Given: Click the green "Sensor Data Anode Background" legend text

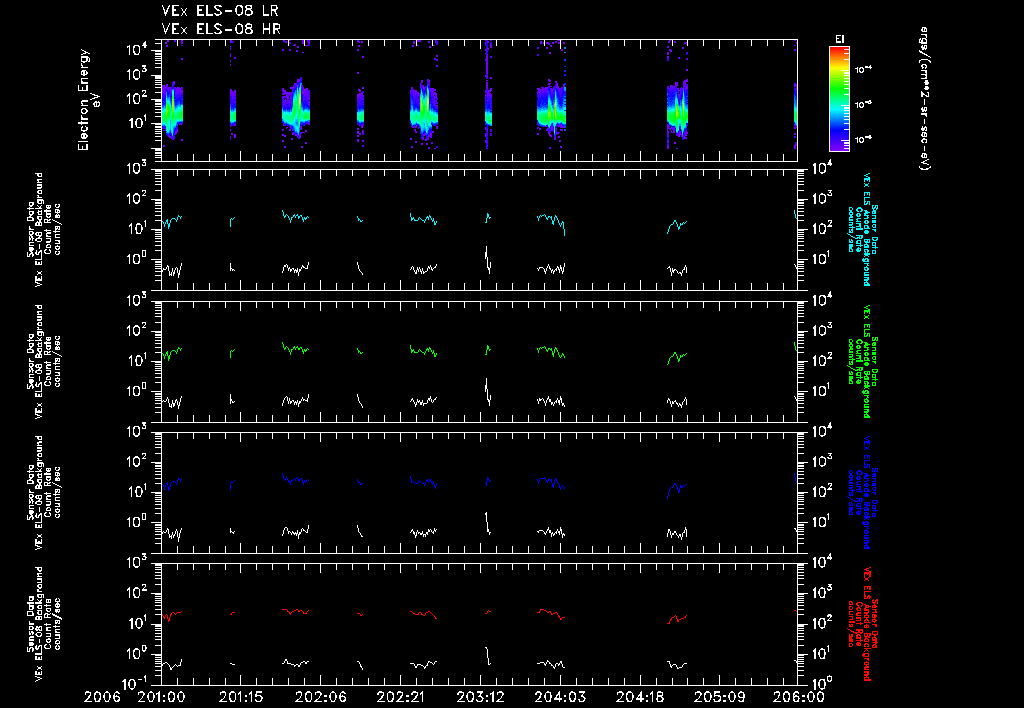Looking at the screenshot, I should [863, 361].
